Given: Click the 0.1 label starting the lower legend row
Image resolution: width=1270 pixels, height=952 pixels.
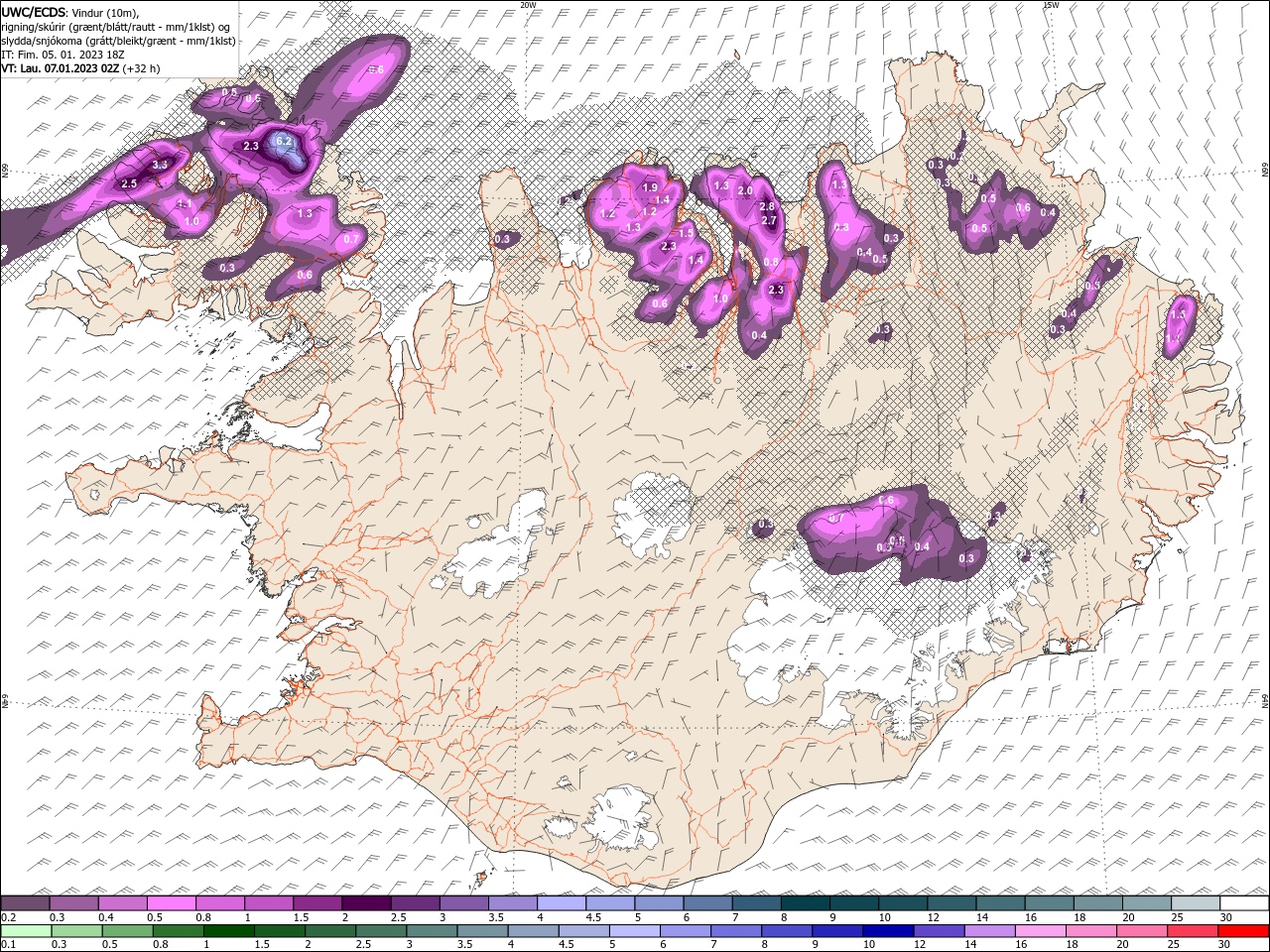Looking at the screenshot, I should (x=8, y=945).
